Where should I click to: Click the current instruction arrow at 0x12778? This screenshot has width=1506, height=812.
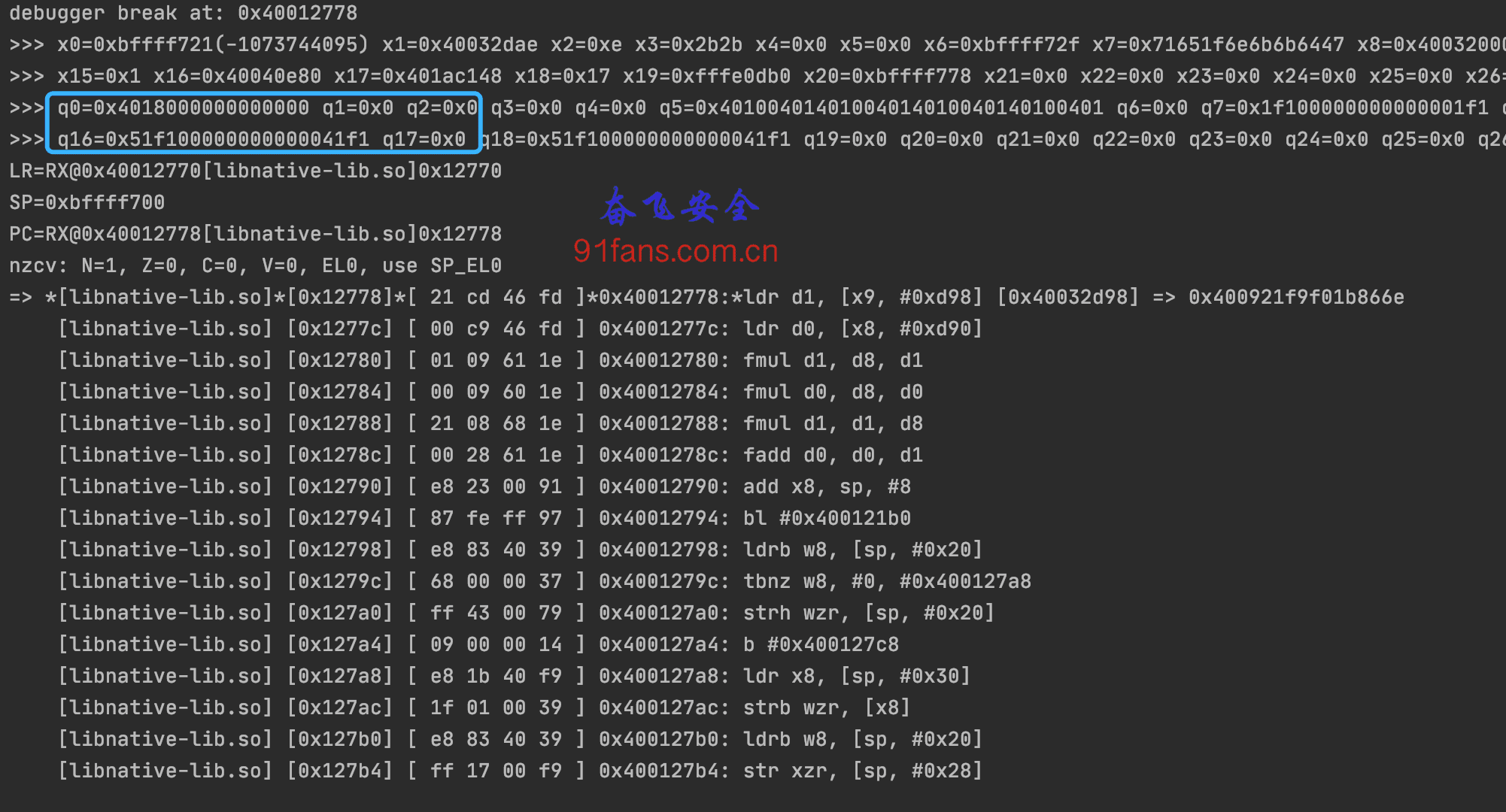point(21,297)
